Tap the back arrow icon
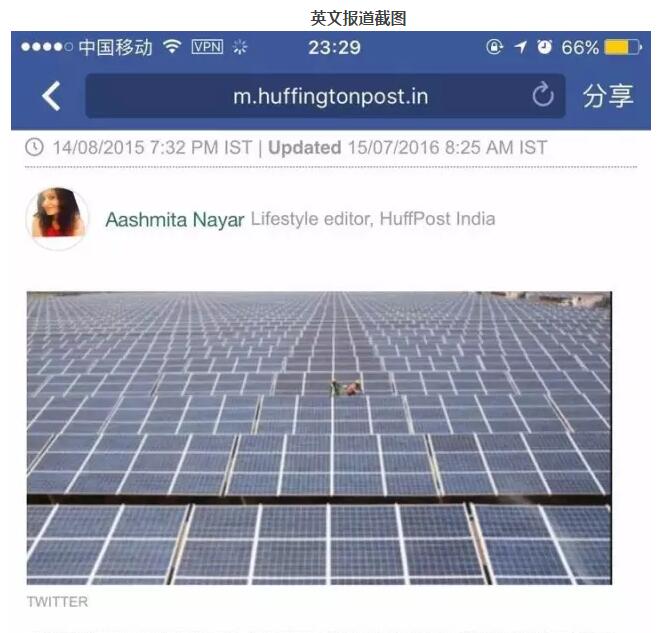662x633 pixels. [x=51, y=96]
